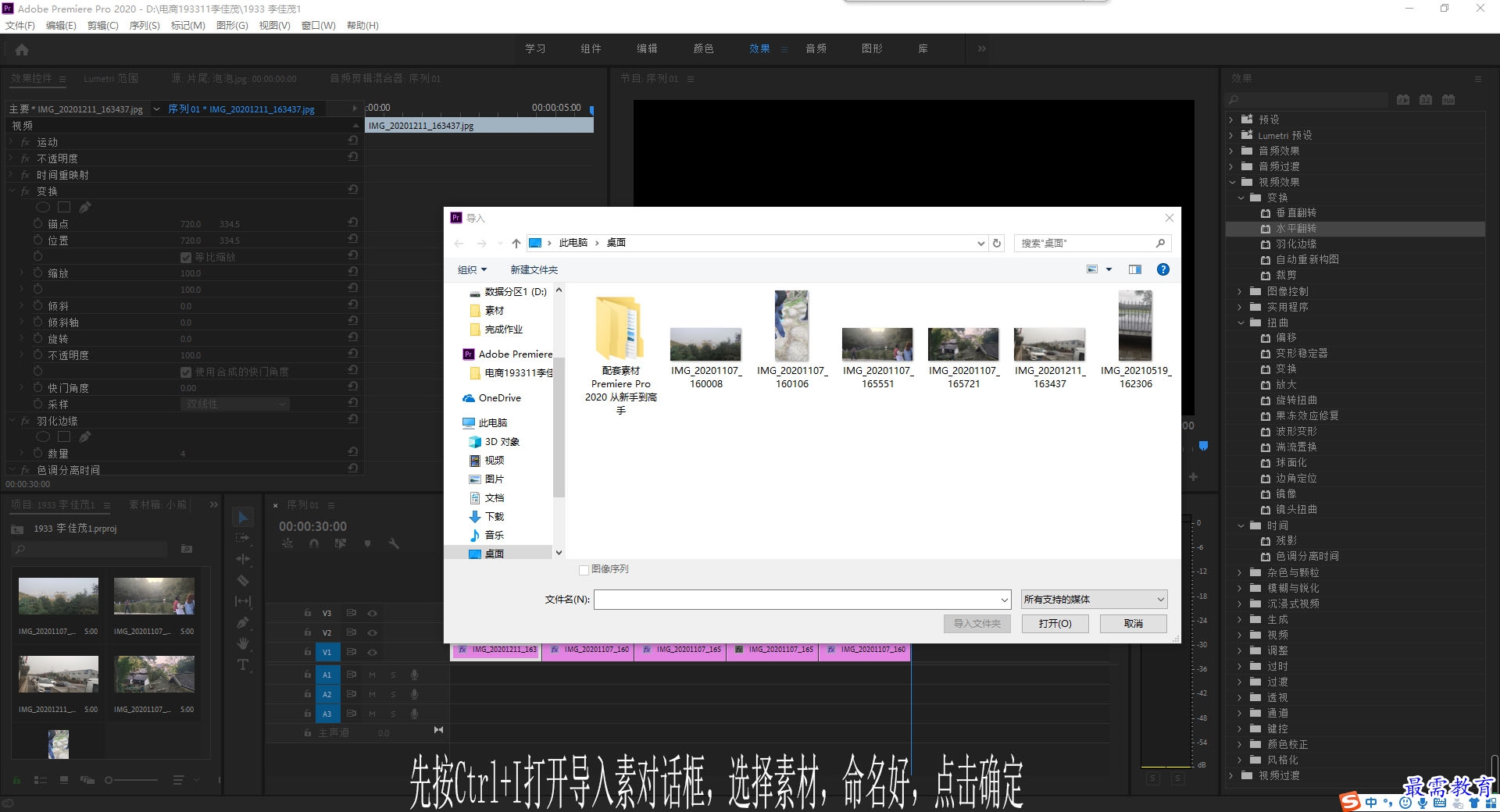Tick the 图像序列 checkbox
This screenshot has height=812, width=1500.
584,570
